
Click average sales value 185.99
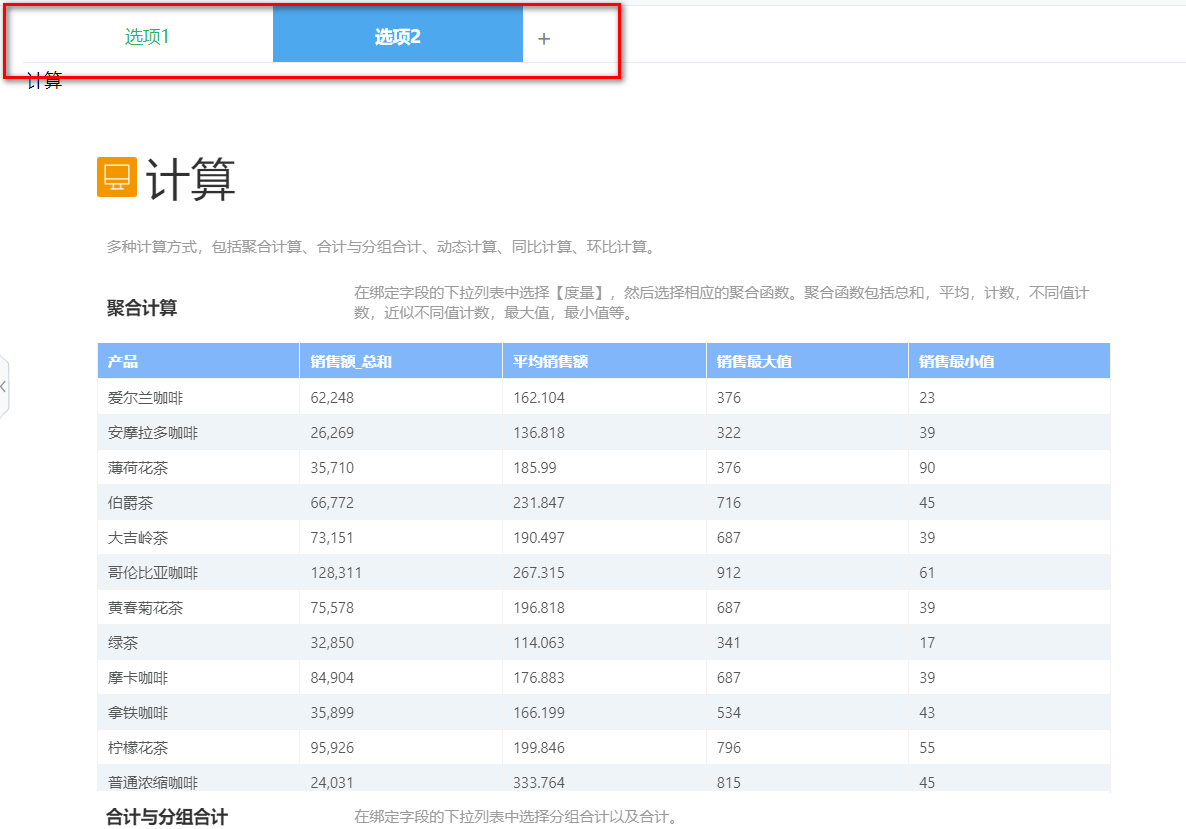coord(535,468)
